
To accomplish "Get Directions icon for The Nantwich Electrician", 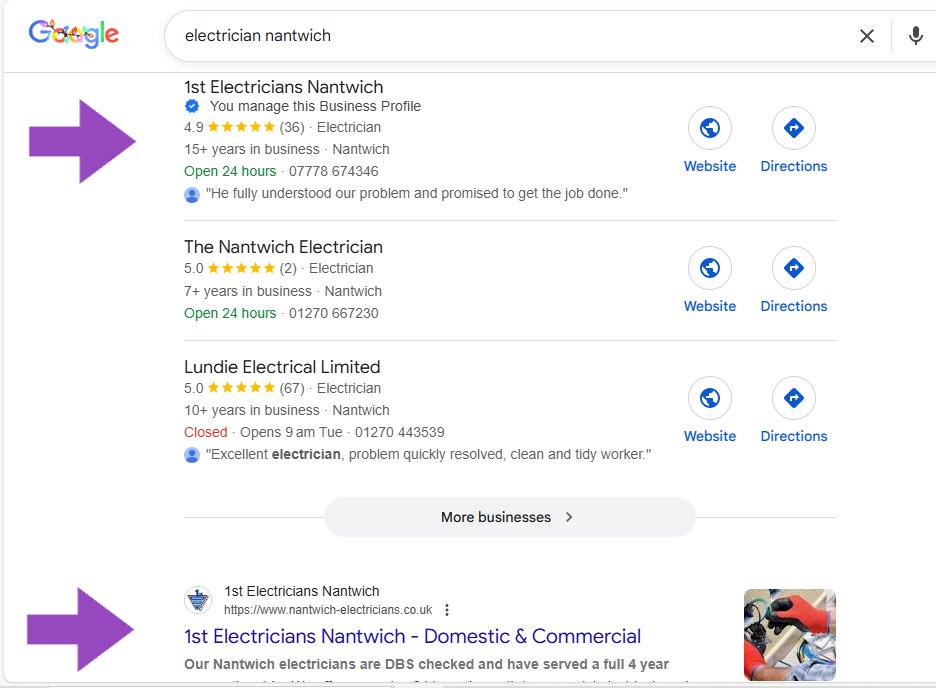I will 793,269.
